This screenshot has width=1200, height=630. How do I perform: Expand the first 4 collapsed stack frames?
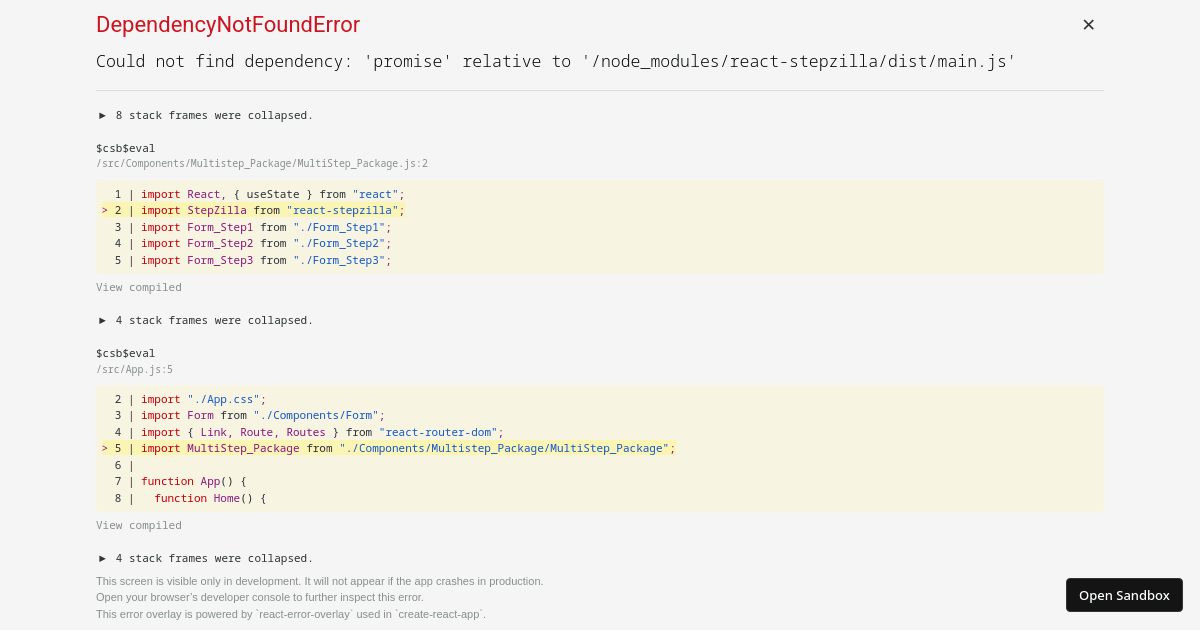[207, 320]
